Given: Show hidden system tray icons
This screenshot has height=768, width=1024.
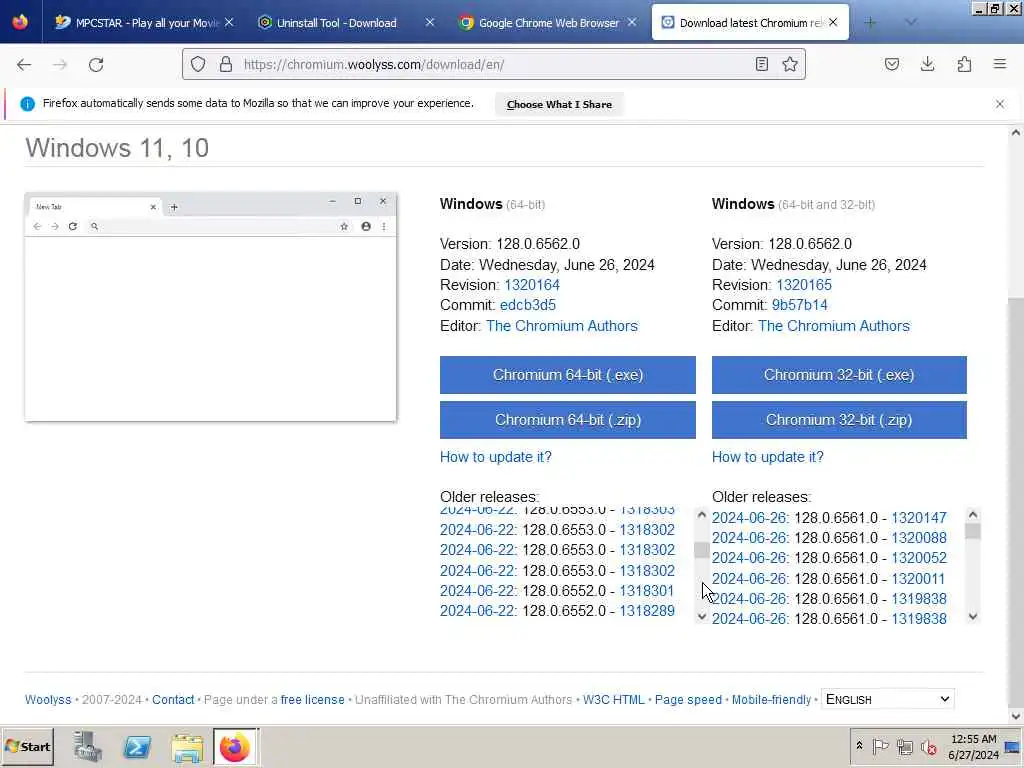Looking at the screenshot, I should pyautogui.click(x=859, y=746).
